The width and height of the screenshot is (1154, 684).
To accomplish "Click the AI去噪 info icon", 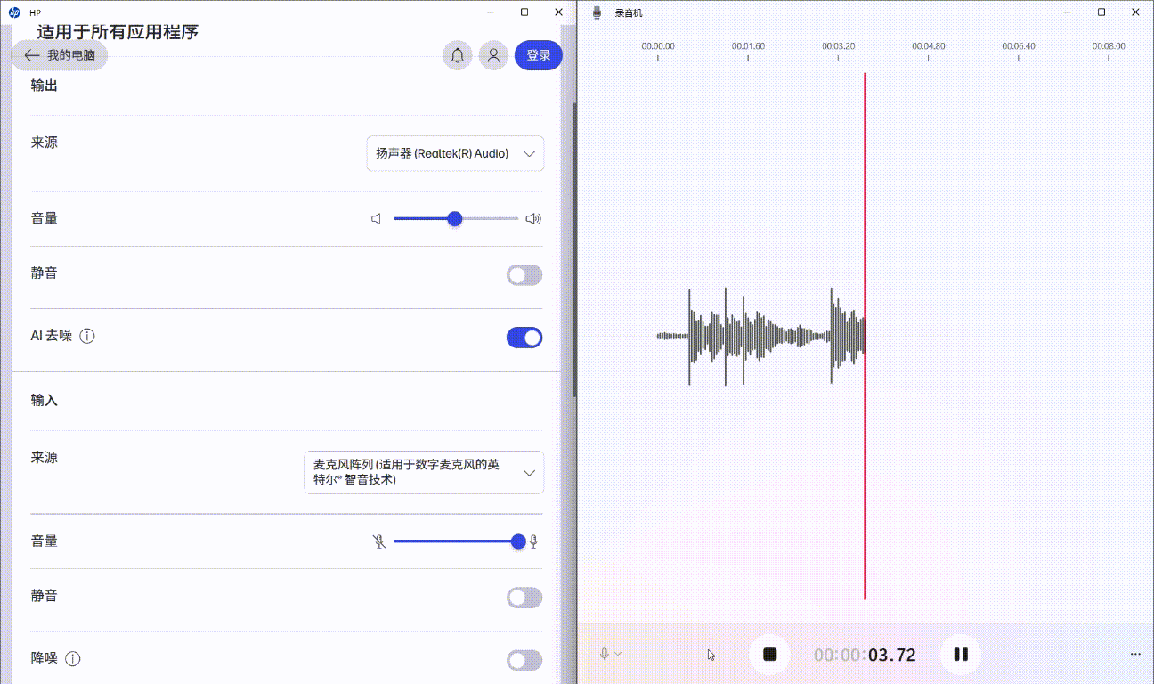I will coord(87,336).
